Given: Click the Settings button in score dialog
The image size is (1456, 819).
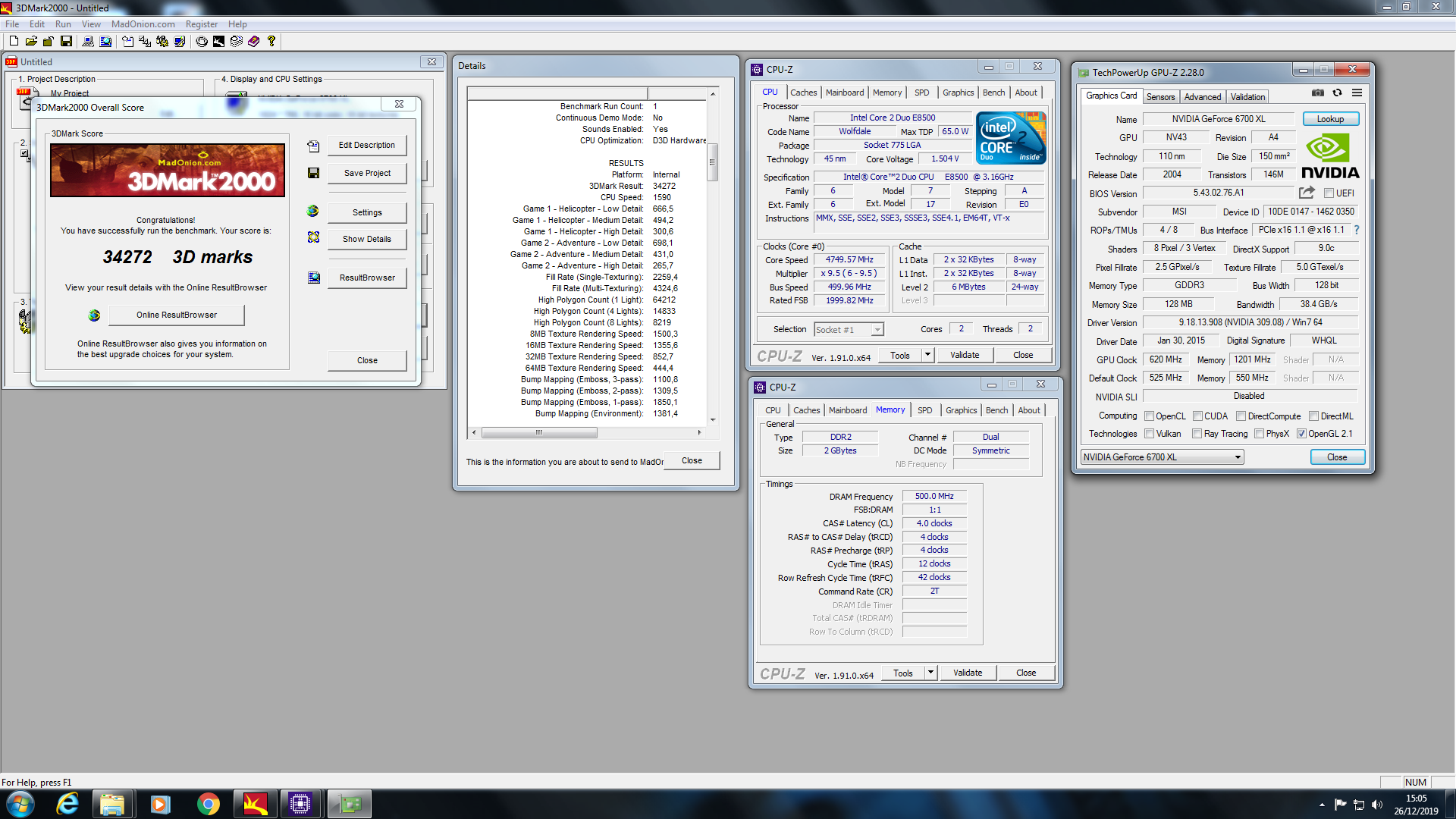Looking at the screenshot, I should (367, 212).
